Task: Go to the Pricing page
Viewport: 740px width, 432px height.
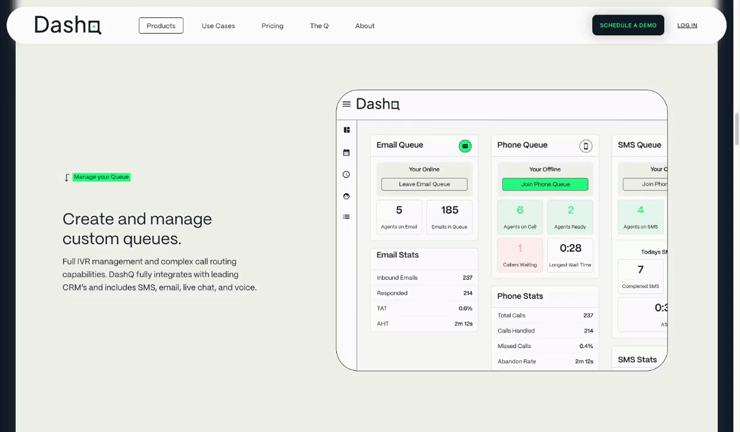Action: (272, 26)
